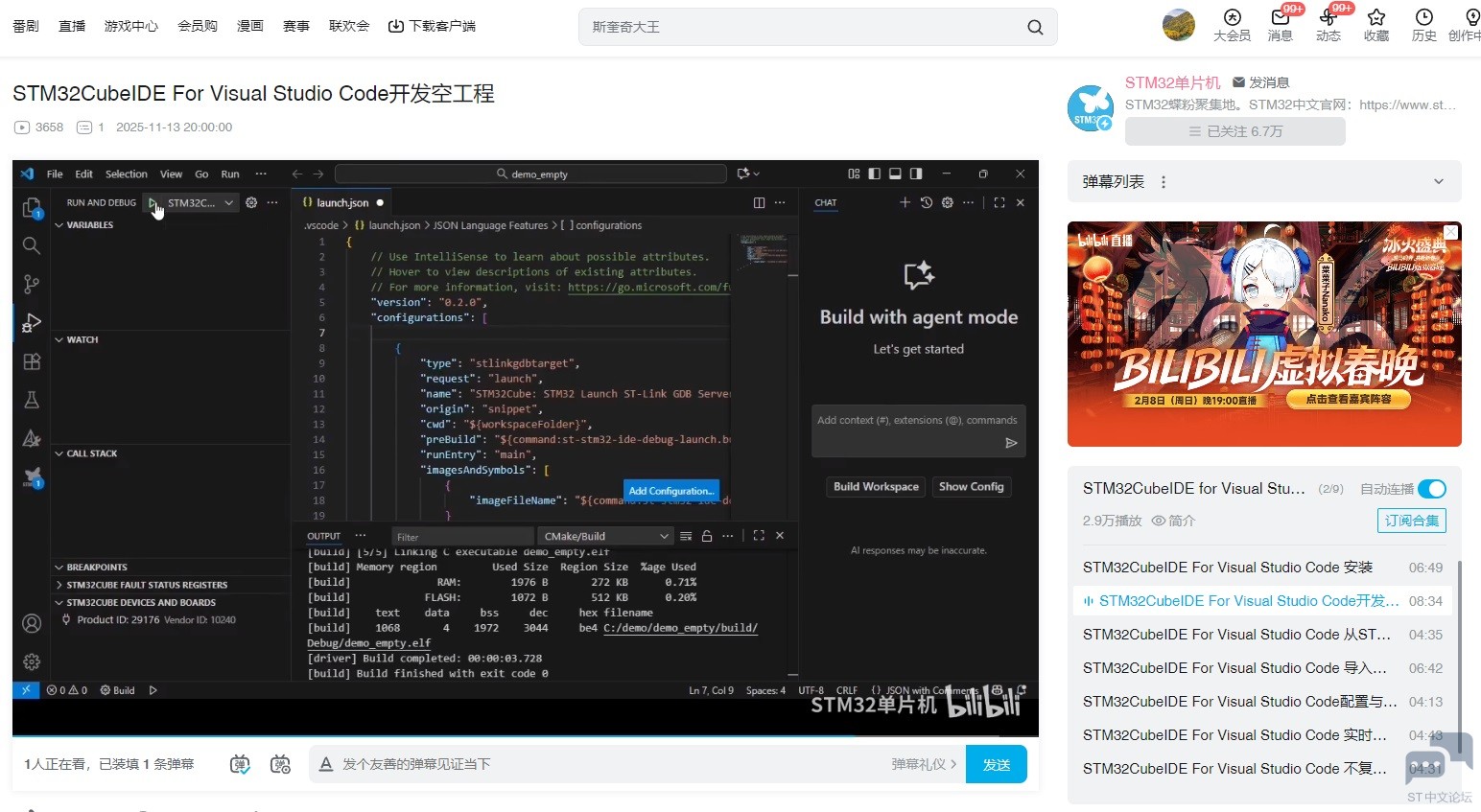The height and width of the screenshot is (812, 1481).
Task: Play 'STM32CubeIDE For Visual Studio Code 安装' video
Action: (1262, 568)
